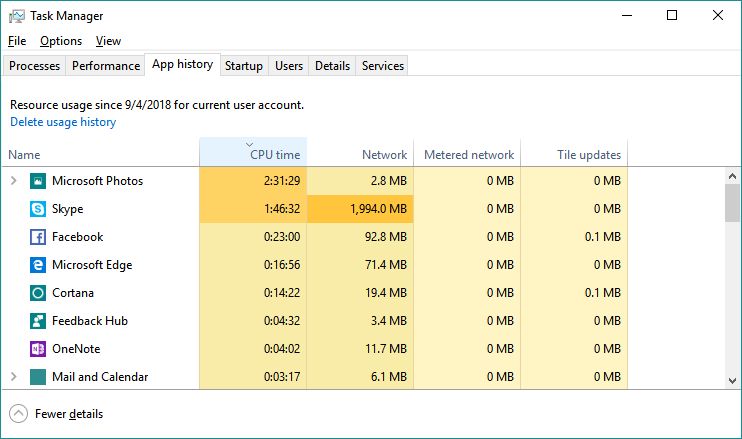Switch to the Performance tab

click(106, 66)
